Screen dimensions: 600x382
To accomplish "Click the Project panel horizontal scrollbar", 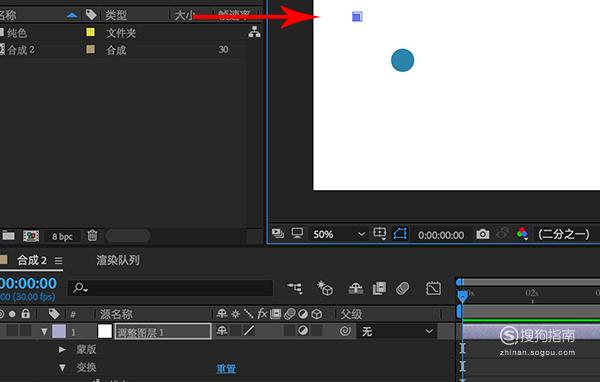I will tap(128, 236).
